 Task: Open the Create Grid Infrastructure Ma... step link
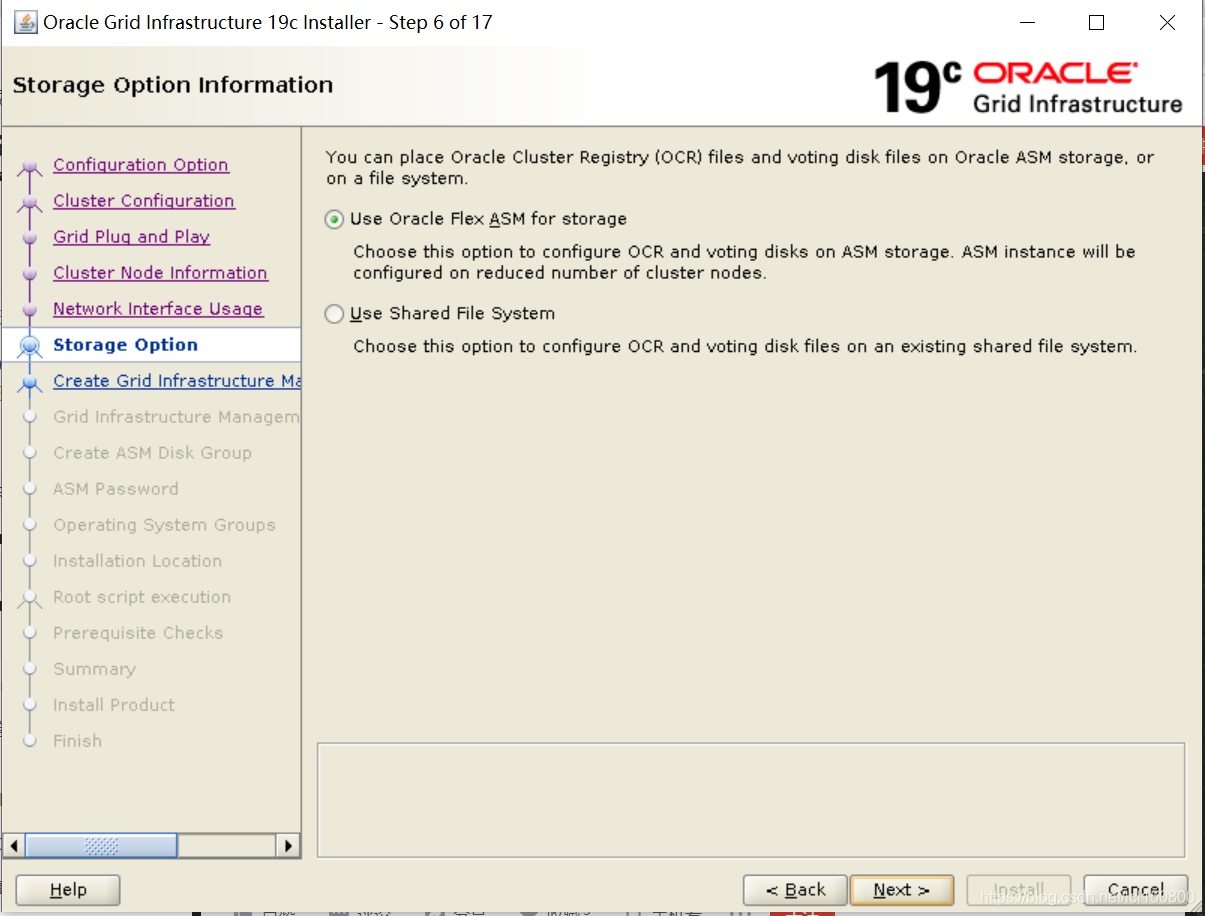tap(177, 381)
